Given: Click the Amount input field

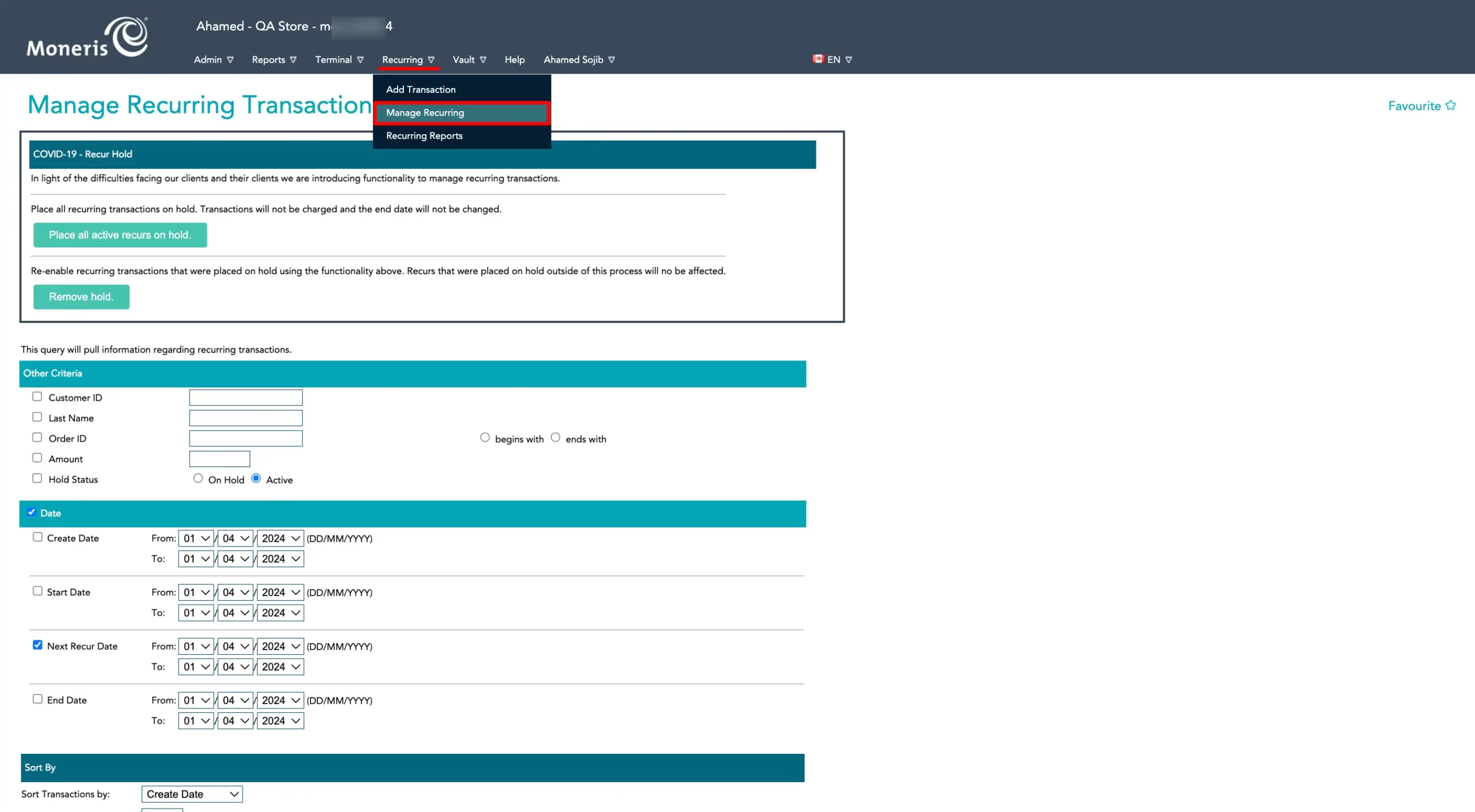Looking at the screenshot, I should (219, 458).
